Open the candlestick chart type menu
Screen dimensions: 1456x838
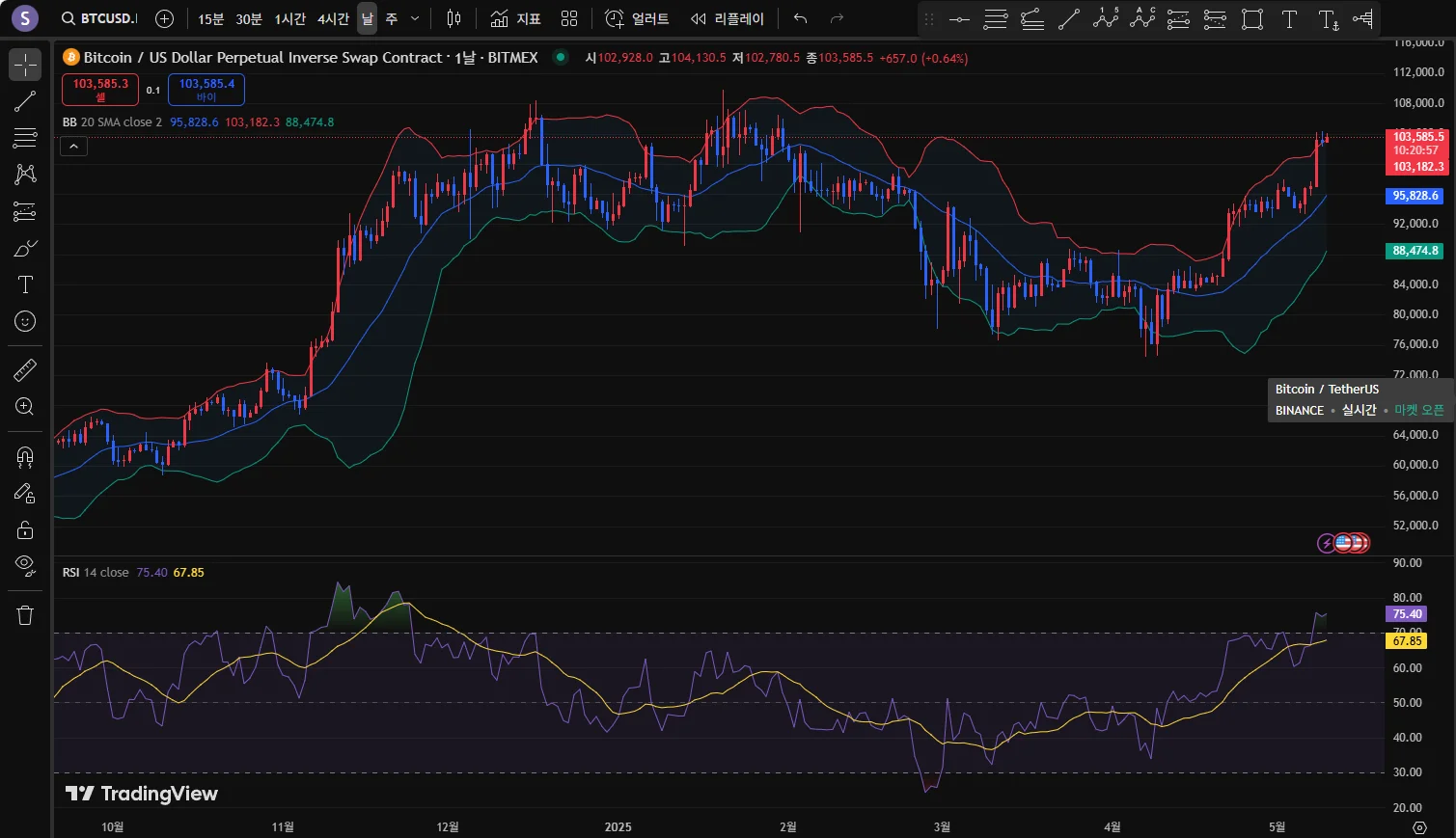454,18
